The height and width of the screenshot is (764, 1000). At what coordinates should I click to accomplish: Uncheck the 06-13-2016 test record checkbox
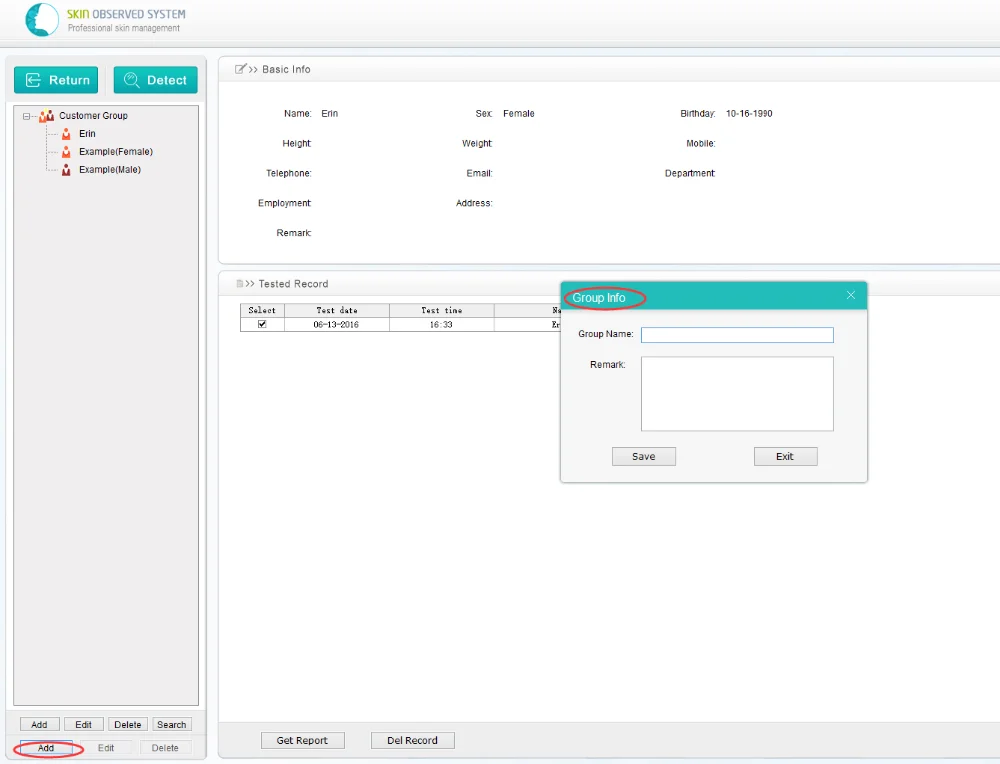[262, 324]
